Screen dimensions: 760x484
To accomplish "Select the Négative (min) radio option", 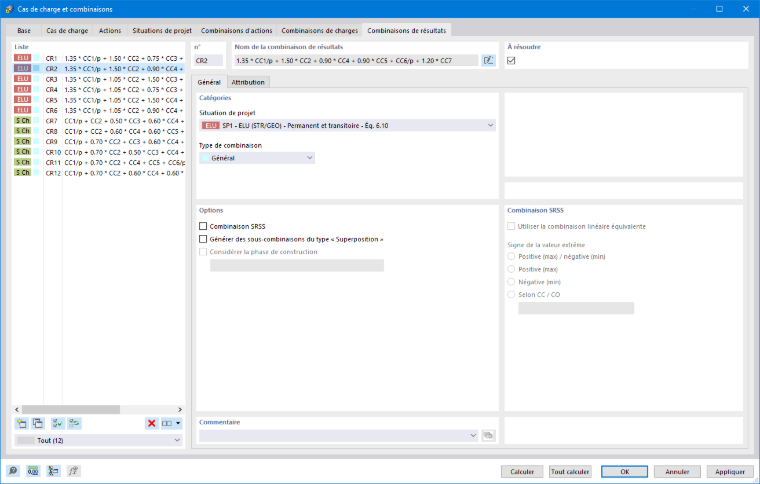I will [511, 281].
